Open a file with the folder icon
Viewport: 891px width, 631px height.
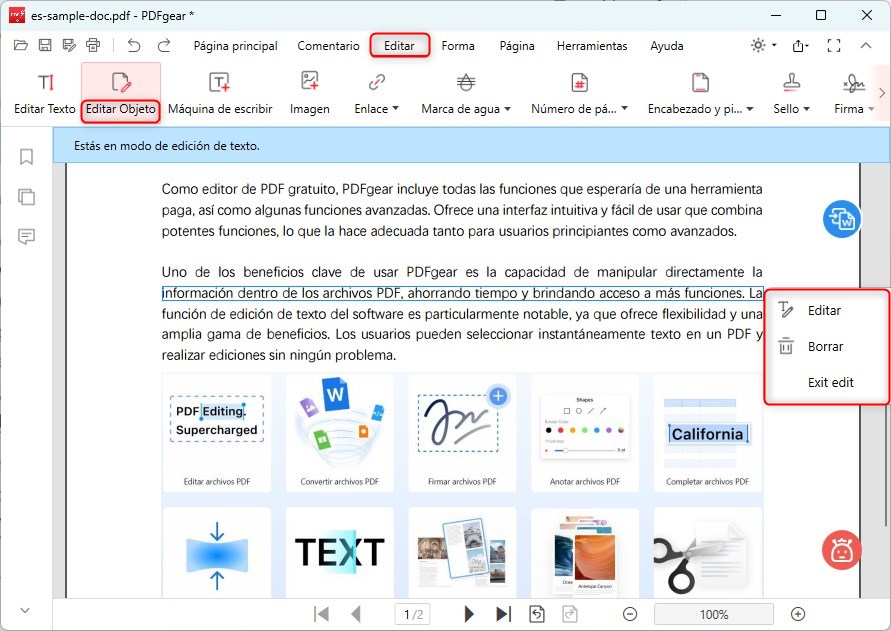point(21,45)
